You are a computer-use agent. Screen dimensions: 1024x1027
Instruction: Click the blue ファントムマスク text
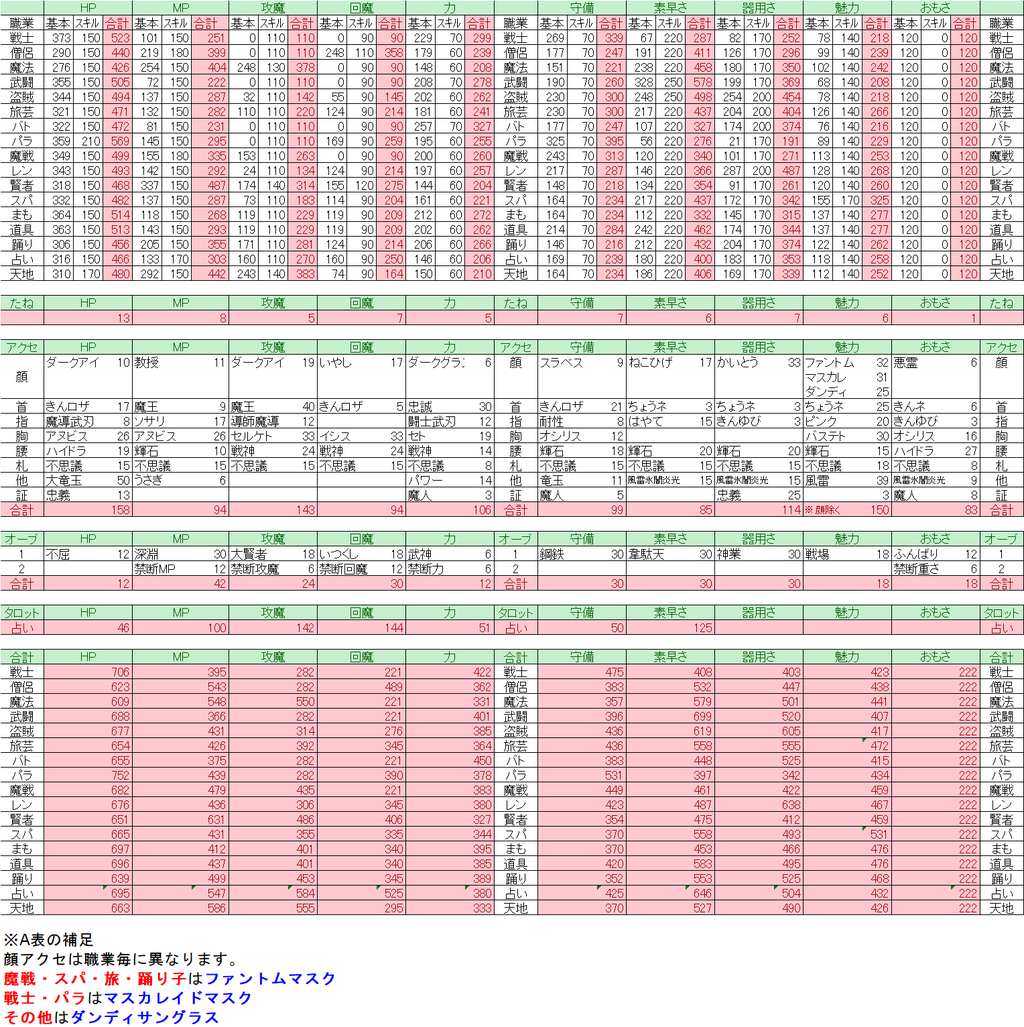pos(271,979)
